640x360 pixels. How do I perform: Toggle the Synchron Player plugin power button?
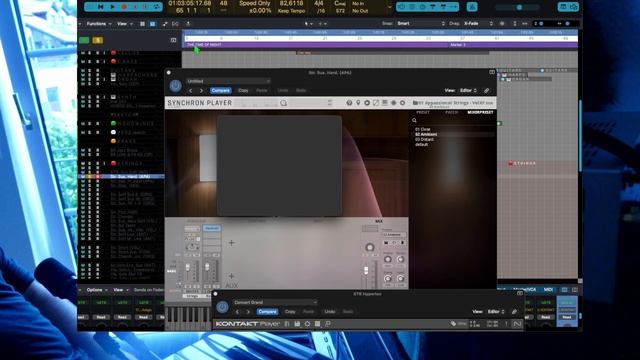coord(176,86)
